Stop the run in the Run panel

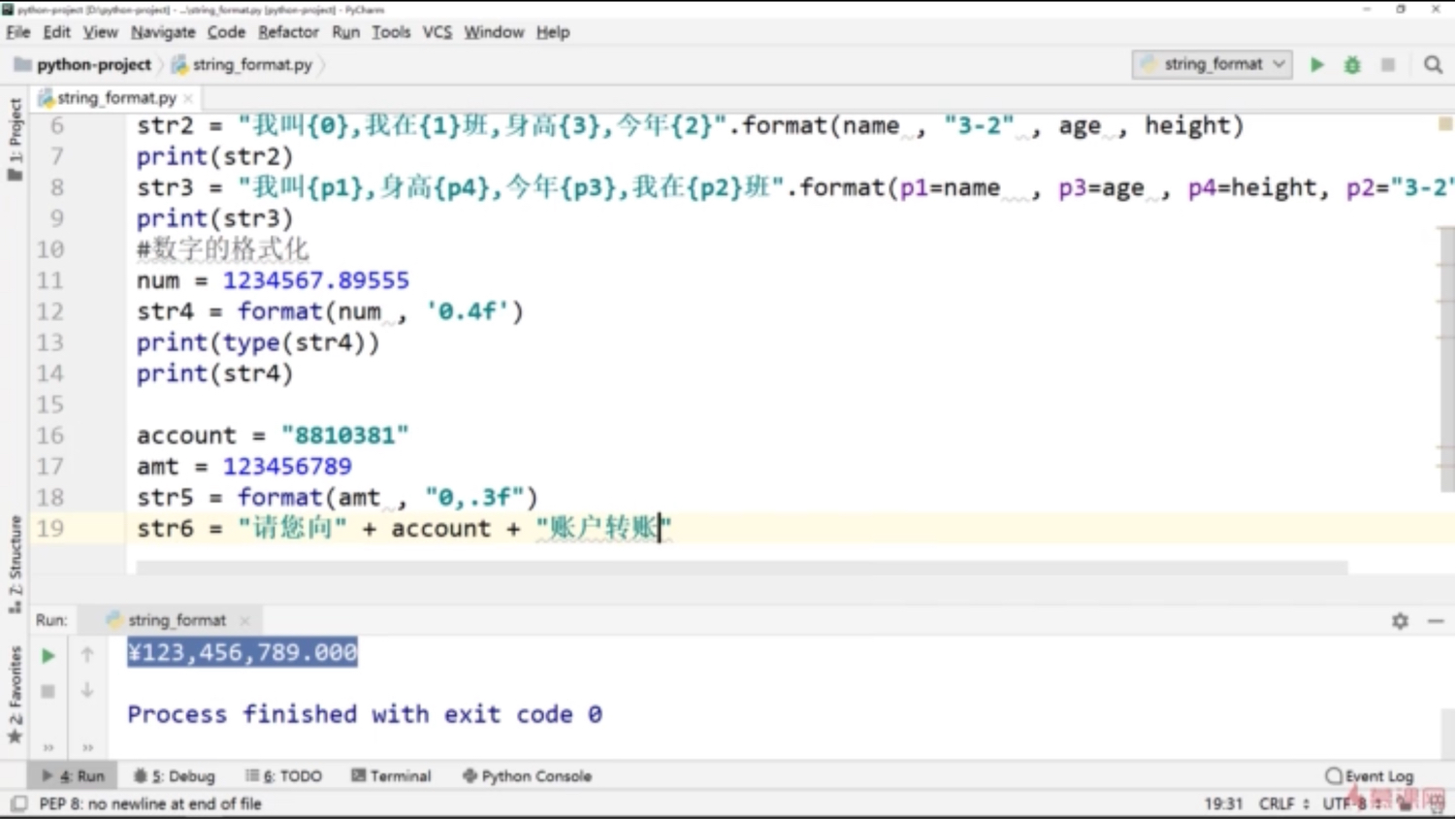[48, 691]
